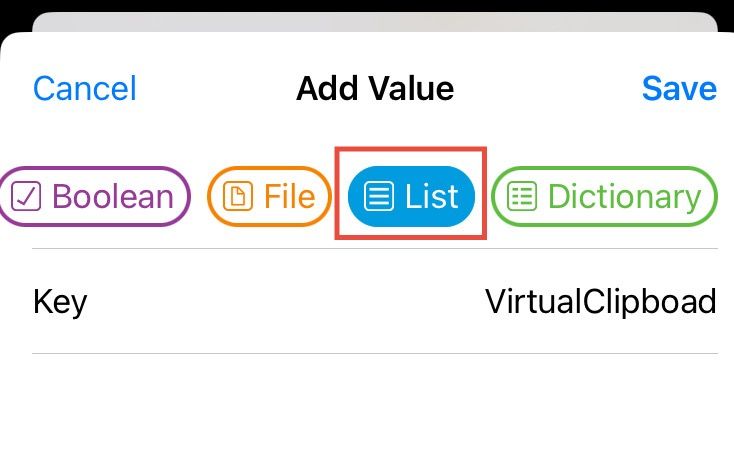Choose the File value type label
The image size is (734, 451).
click(x=289, y=196)
